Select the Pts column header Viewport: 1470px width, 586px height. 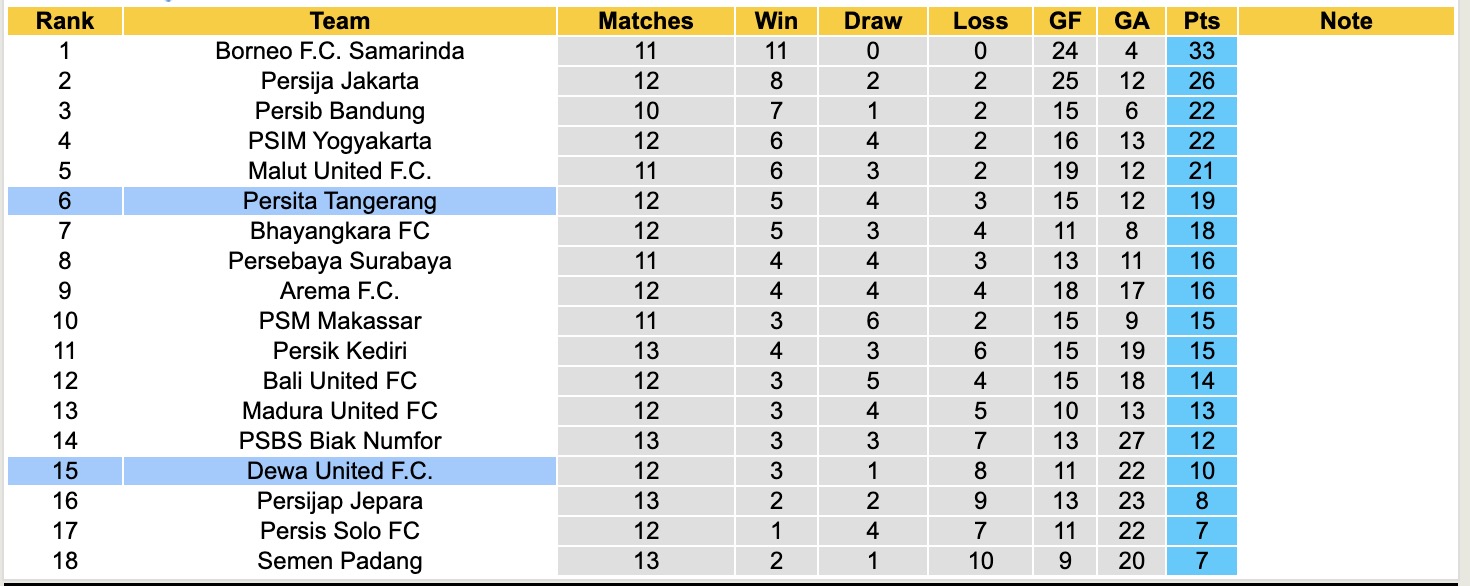pyautogui.click(x=1201, y=21)
